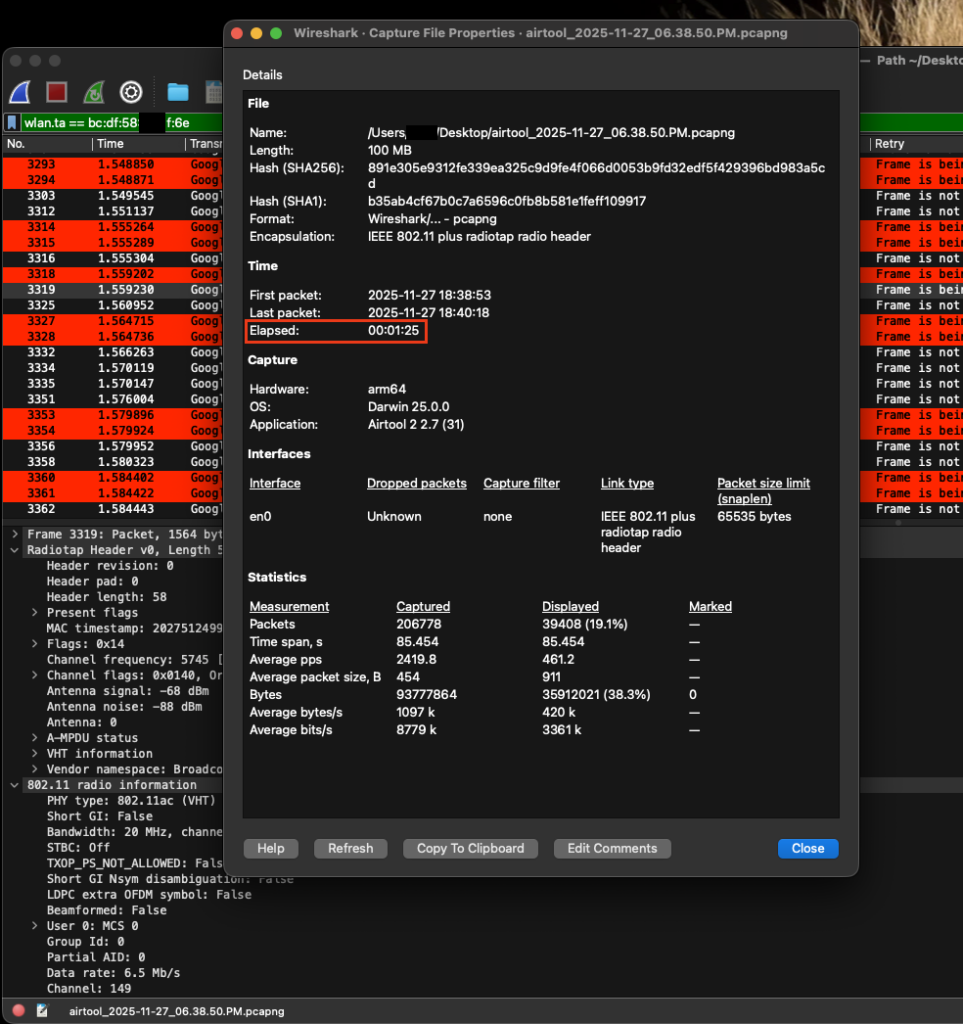Image resolution: width=963 pixels, height=1024 pixels.
Task: Click the Refresh button
Action: coord(350,848)
